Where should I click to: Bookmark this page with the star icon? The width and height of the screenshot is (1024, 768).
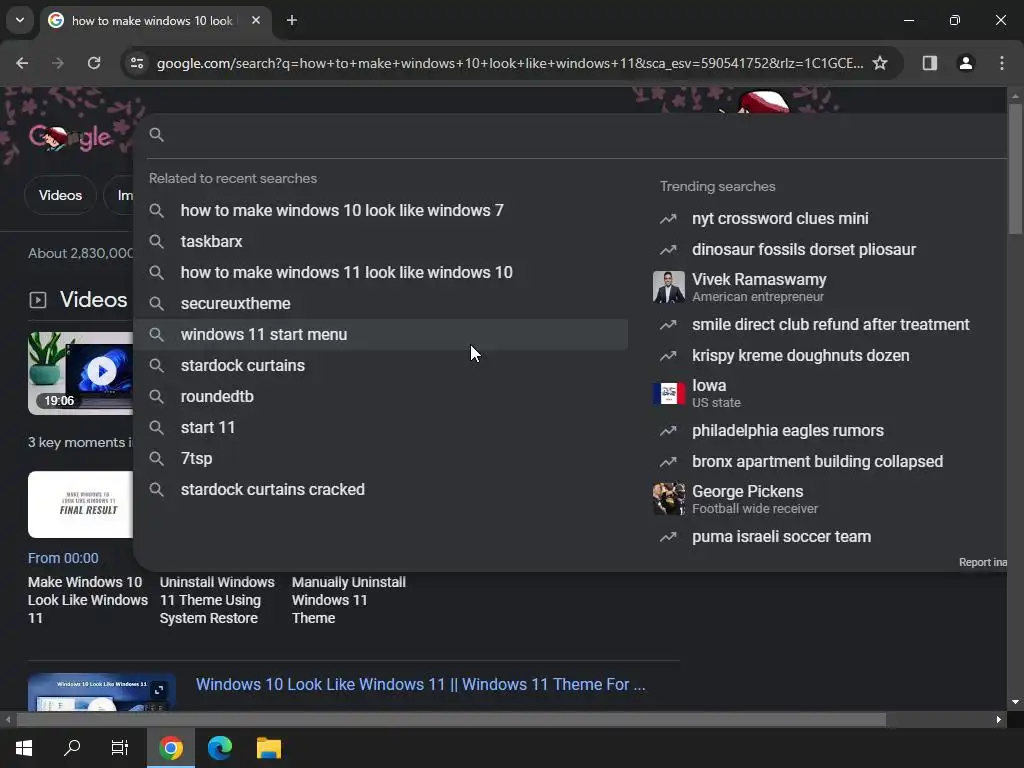coord(880,63)
